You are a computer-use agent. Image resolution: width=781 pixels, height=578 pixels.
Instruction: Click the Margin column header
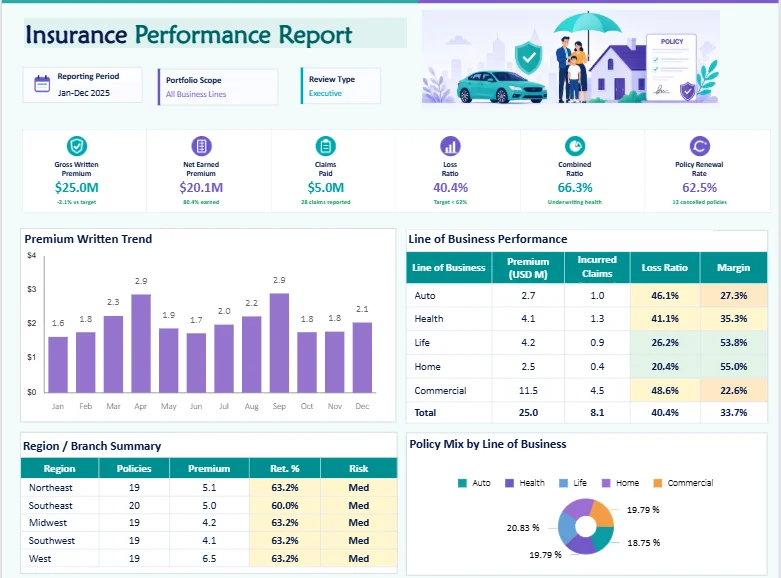(x=734, y=268)
